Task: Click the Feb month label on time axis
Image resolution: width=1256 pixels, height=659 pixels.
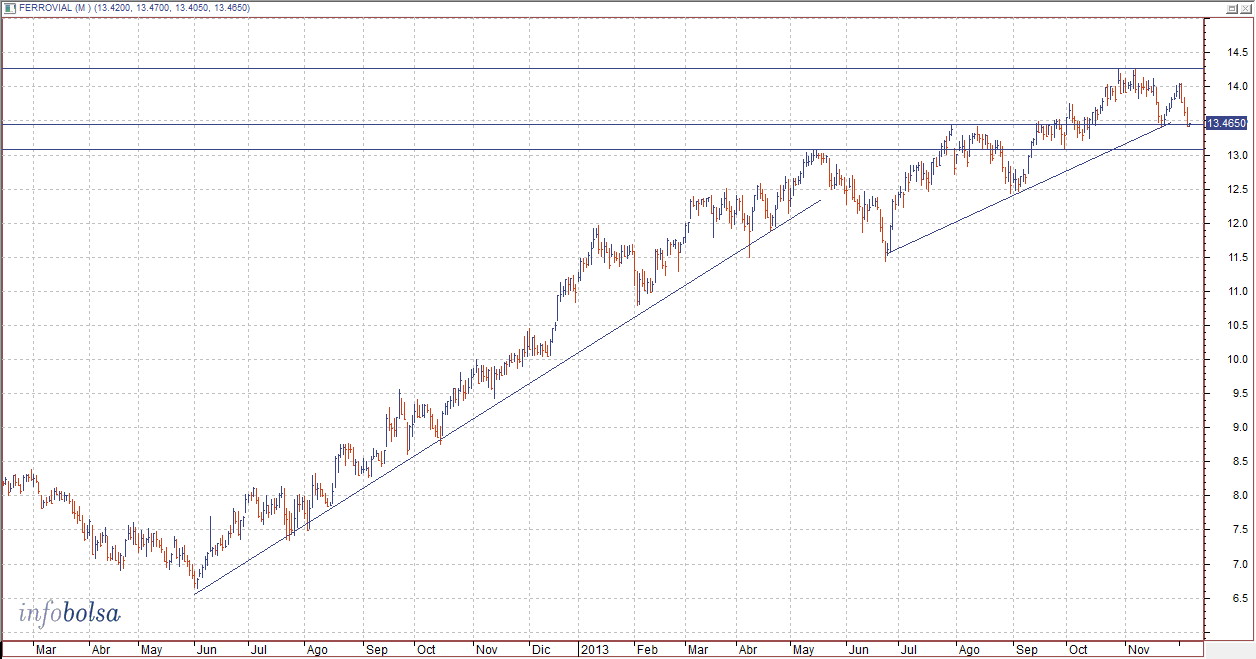Action: point(647,650)
